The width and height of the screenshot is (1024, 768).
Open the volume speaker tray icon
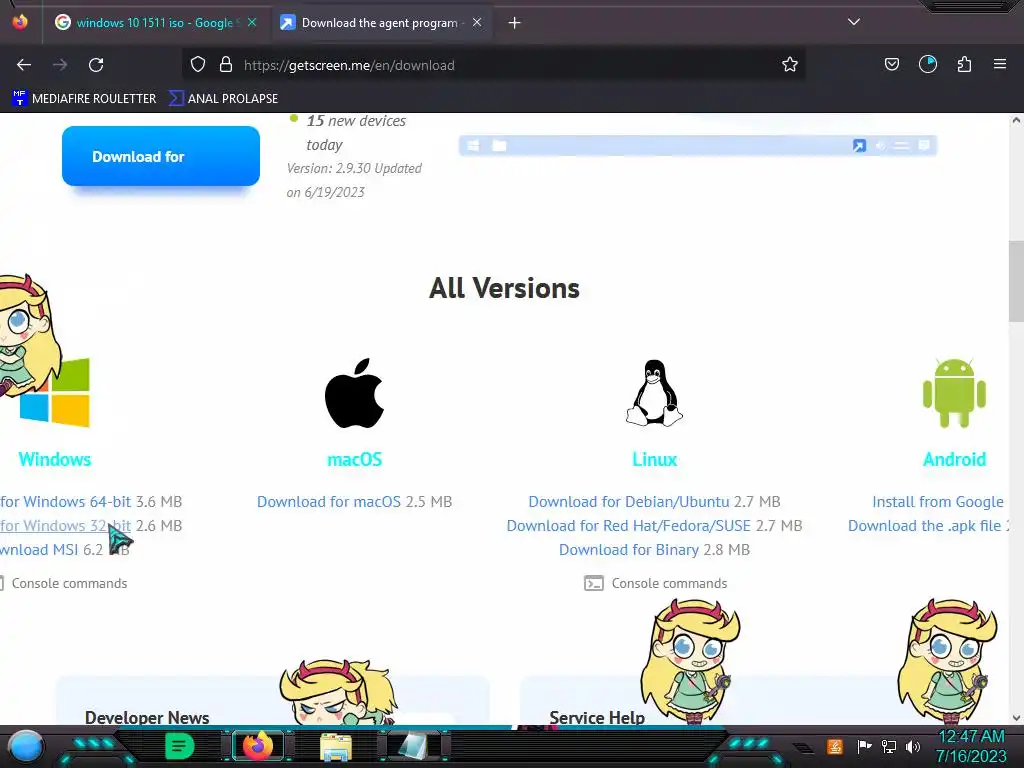click(x=913, y=746)
